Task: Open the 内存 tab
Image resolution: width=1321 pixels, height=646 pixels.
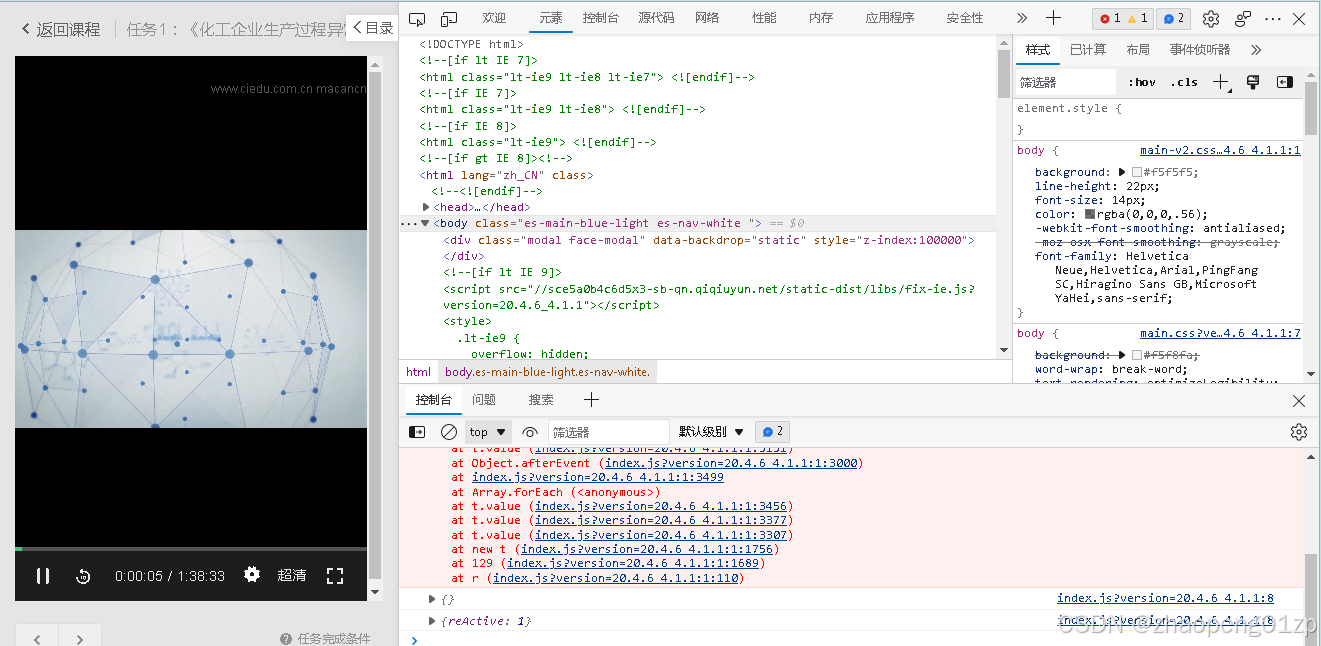Action: (x=821, y=18)
